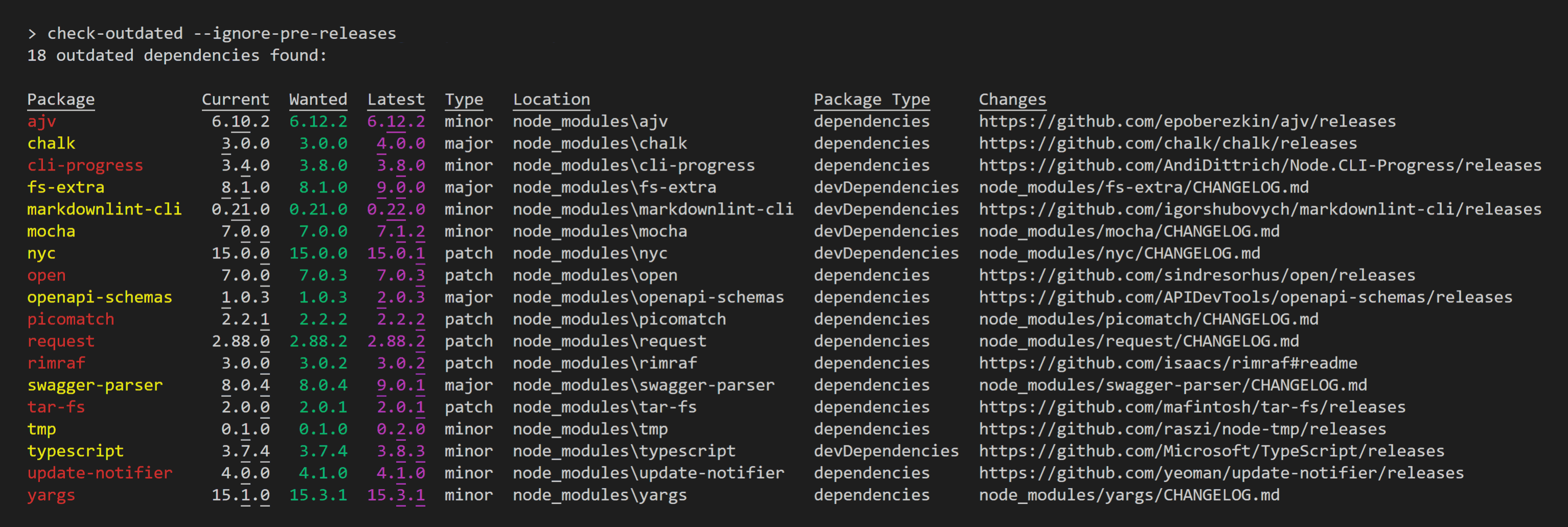Open the sindresorhus/open releases link
Screen dimensions: 1568x527
1196,275
